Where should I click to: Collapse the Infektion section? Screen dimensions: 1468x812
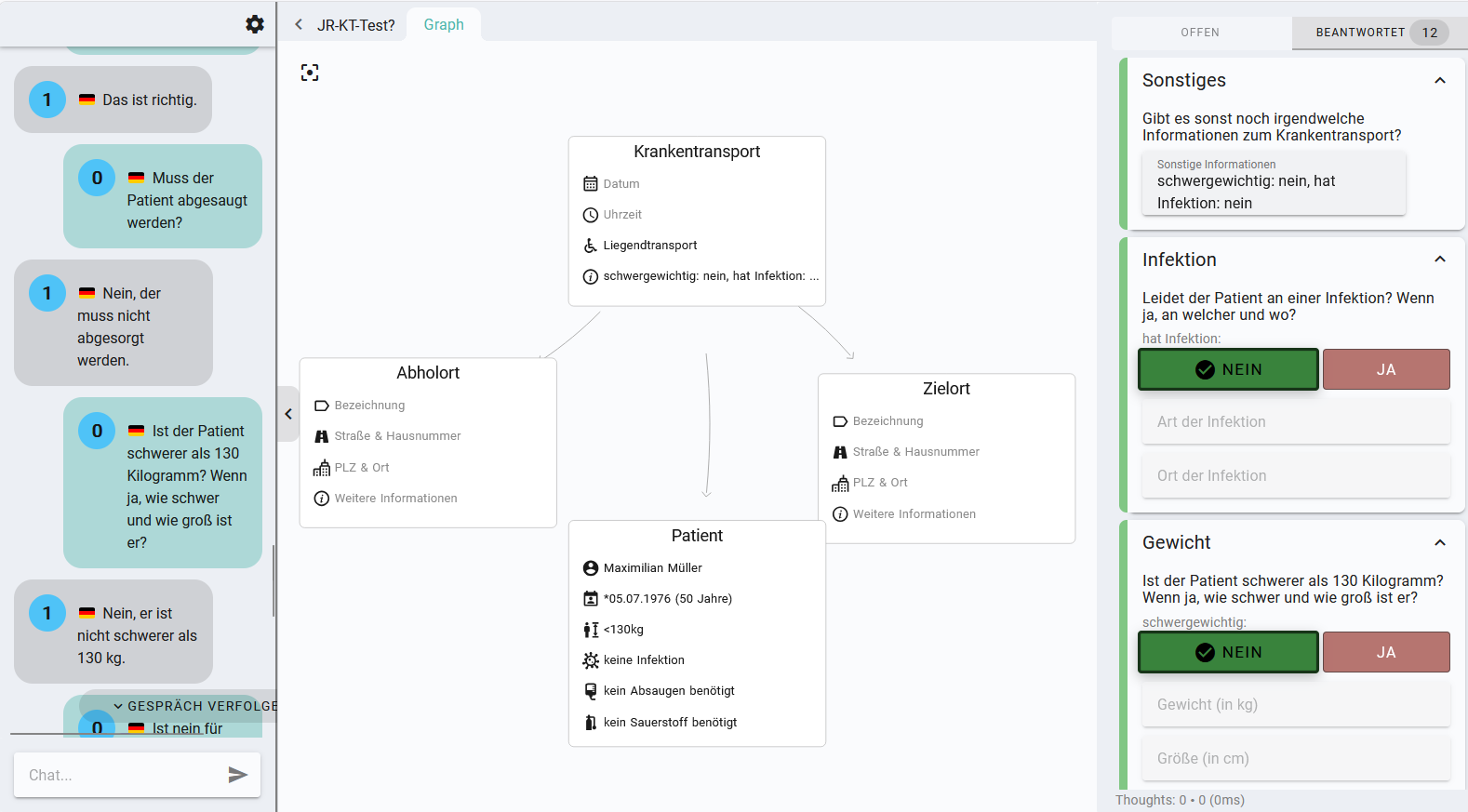[1440, 260]
